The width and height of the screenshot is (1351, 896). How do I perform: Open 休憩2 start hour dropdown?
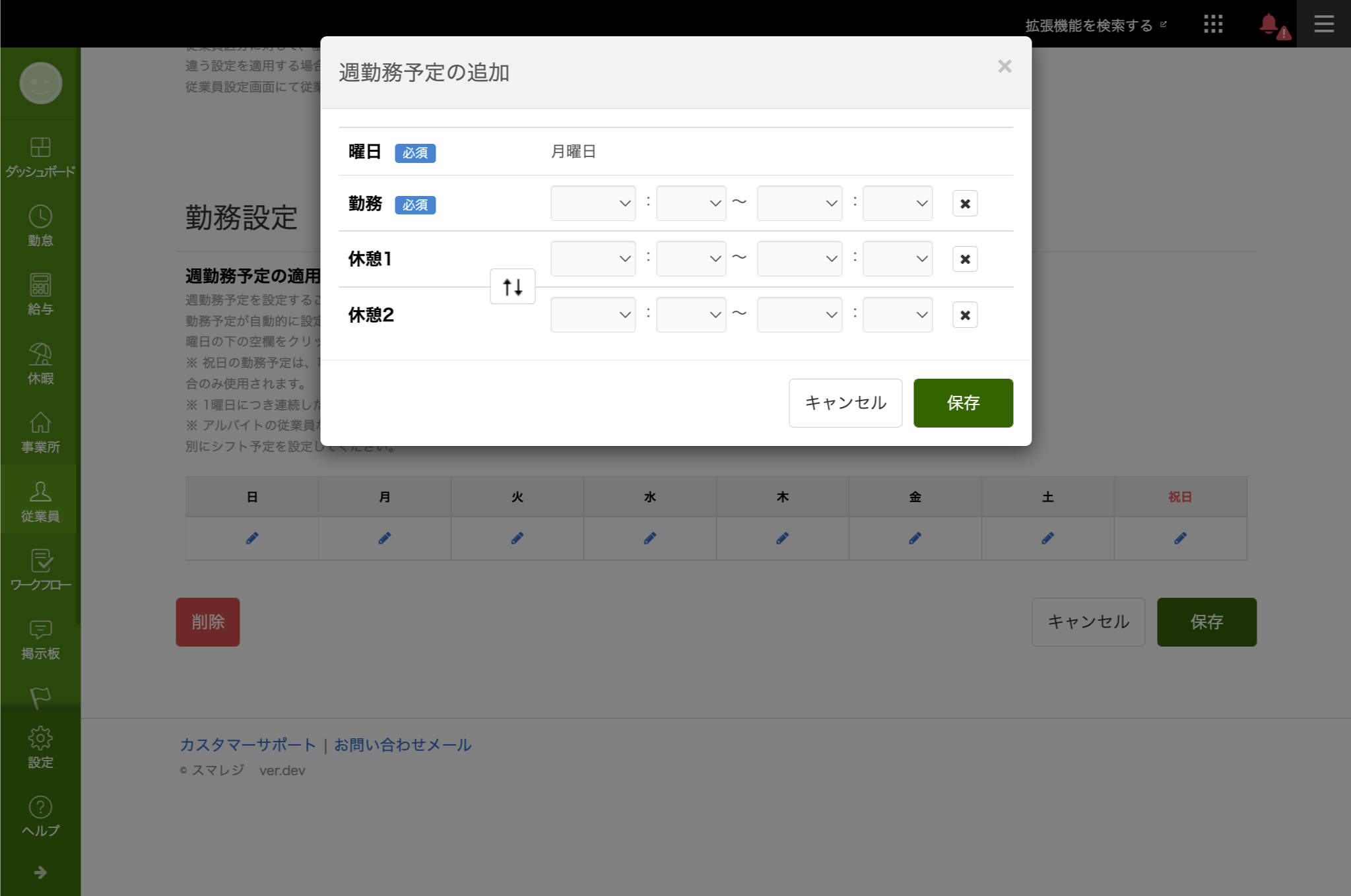(x=593, y=315)
